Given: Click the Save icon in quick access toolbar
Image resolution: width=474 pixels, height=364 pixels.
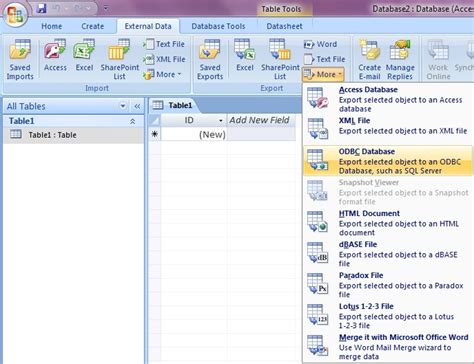Looking at the screenshot, I should click(x=41, y=9).
